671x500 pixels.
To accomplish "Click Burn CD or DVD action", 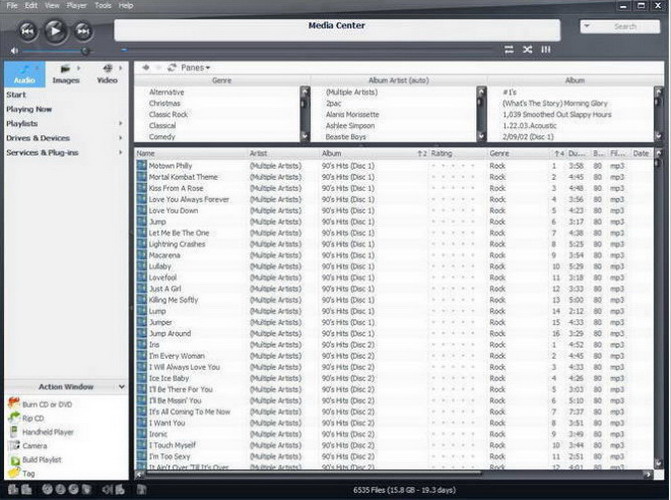I will point(40,404).
